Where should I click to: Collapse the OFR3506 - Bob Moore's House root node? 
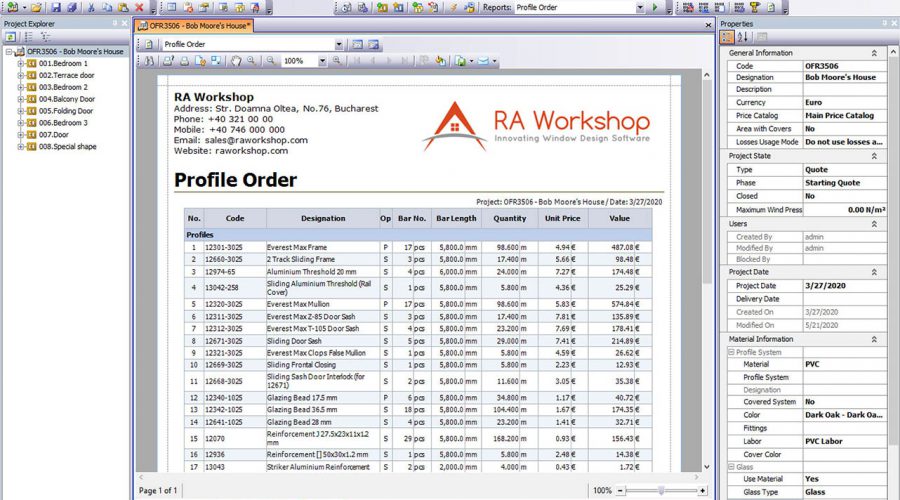click(x=9, y=52)
